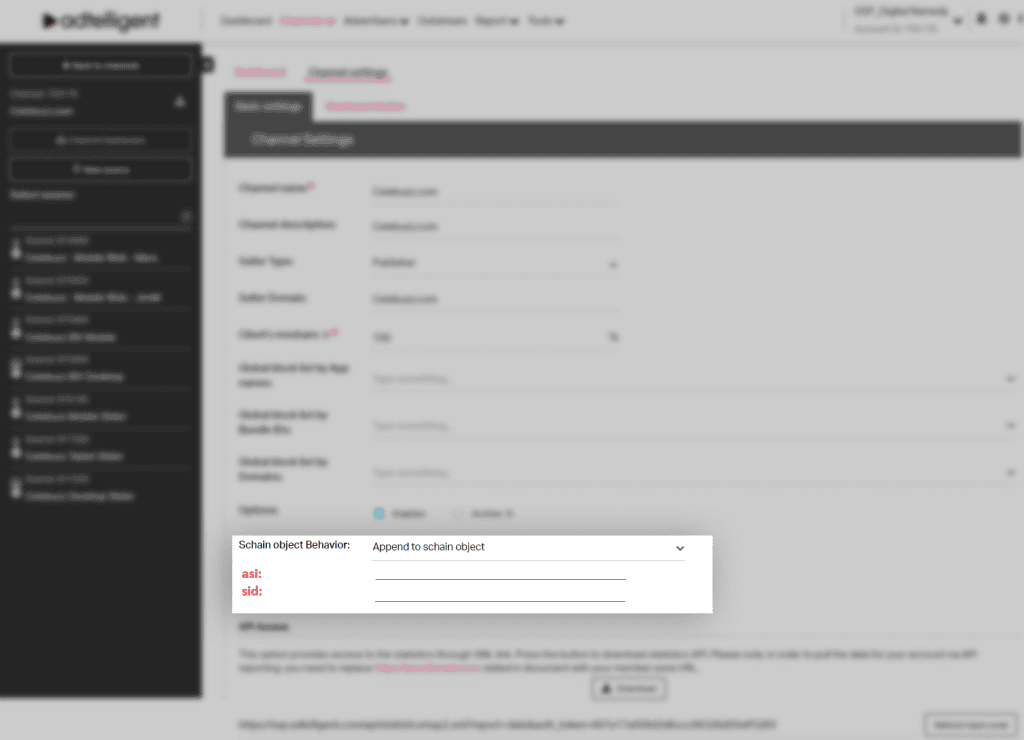Select the Enabled radio option
Viewport: 1024px width, 740px height.
379,513
